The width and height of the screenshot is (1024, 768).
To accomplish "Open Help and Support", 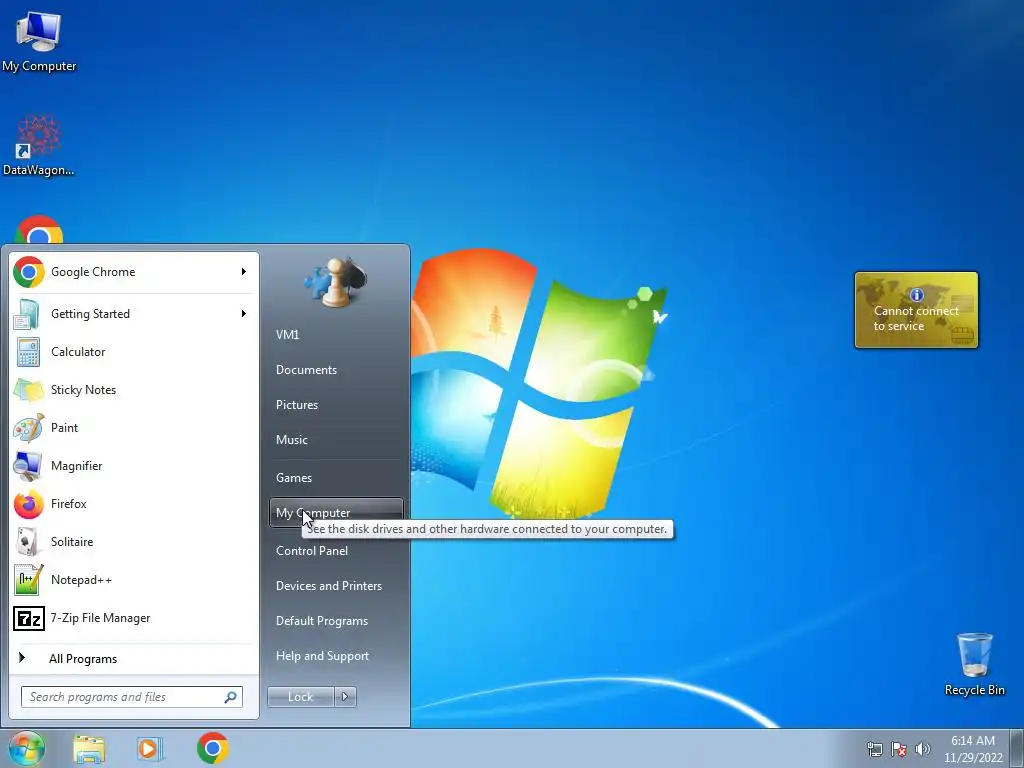I will tap(322, 656).
